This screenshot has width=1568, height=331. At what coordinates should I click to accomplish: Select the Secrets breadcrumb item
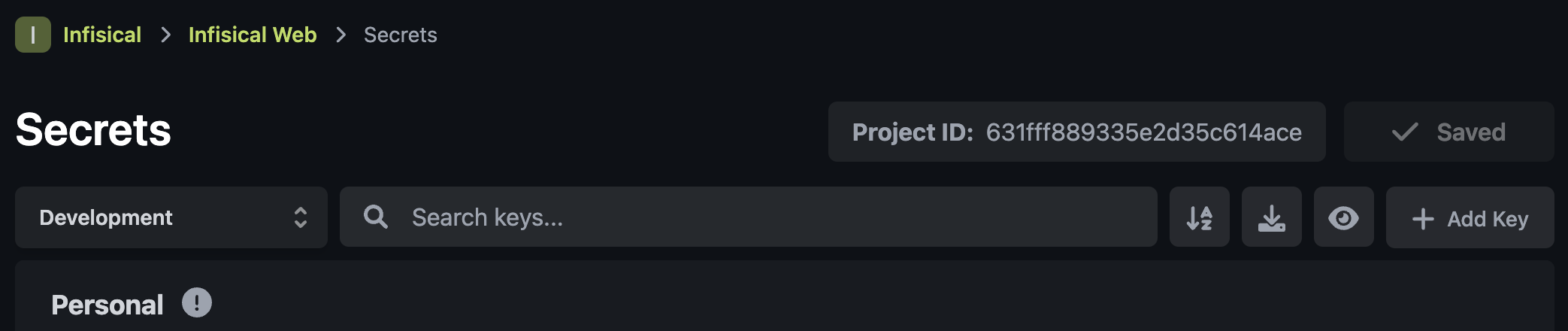tap(400, 35)
